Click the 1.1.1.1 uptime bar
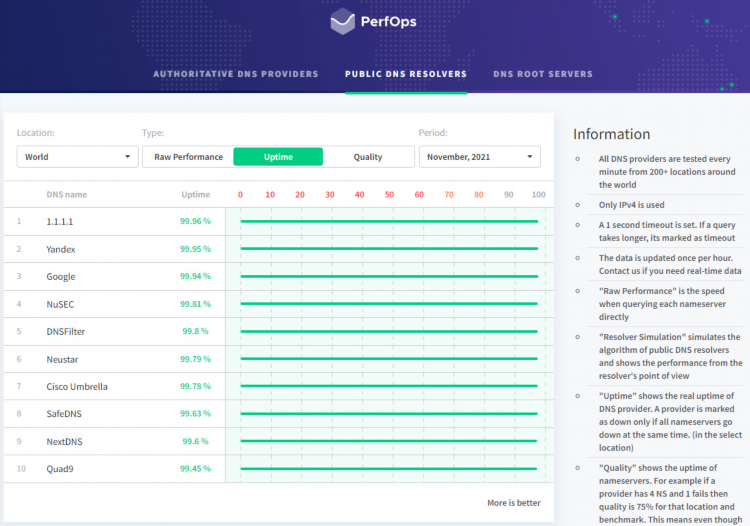Image resolution: width=750 pixels, height=526 pixels. click(389, 221)
